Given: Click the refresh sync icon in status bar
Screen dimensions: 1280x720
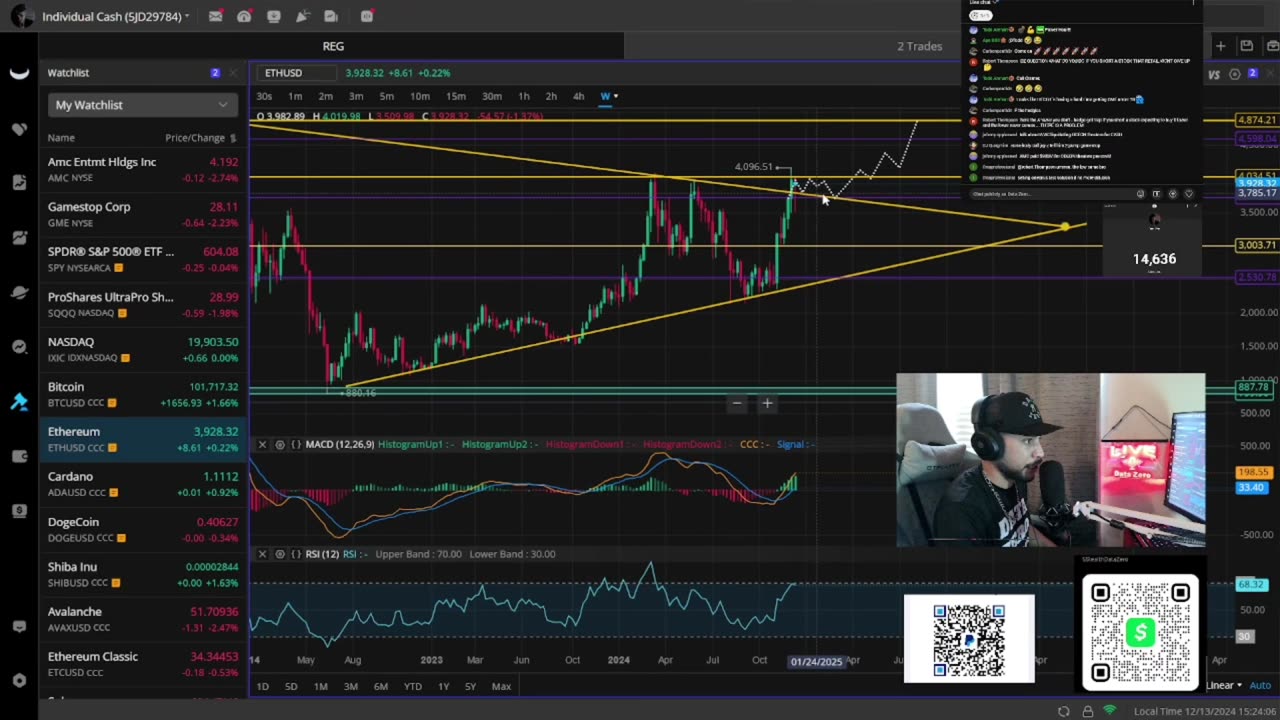Looking at the screenshot, I should tap(1064, 711).
